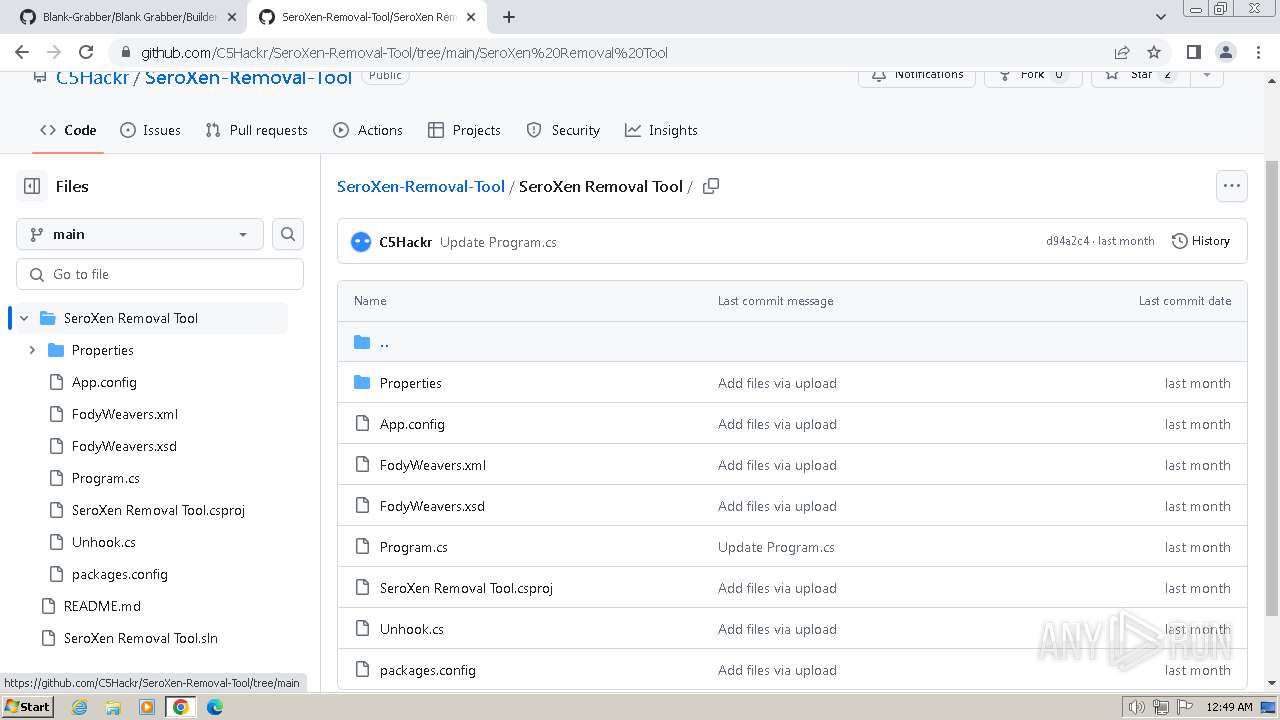Viewport: 1280px width, 720px height.
Task: Open the Projects tab
Action: pos(464,130)
